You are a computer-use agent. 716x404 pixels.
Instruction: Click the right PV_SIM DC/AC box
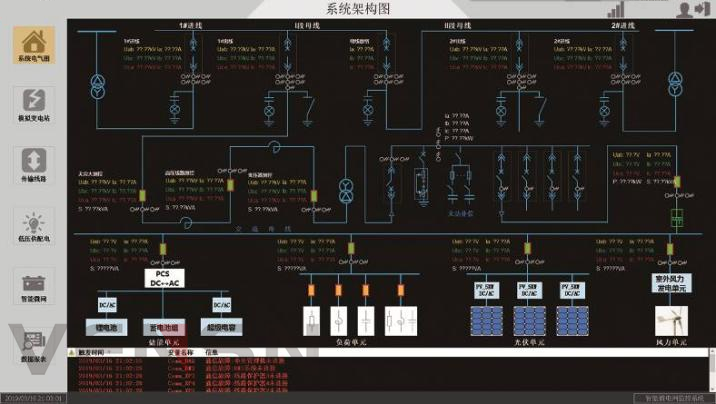pos(572,290)
